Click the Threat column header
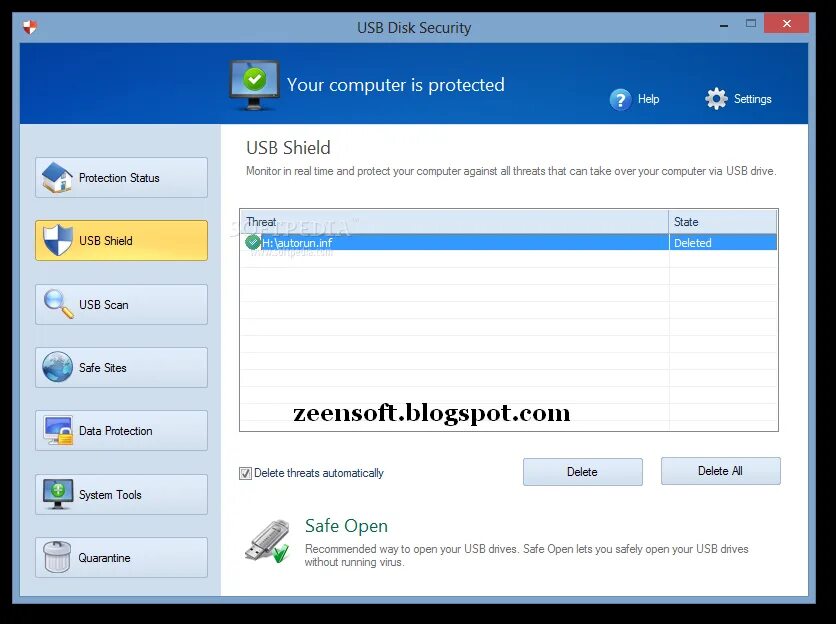 [x=454, y=222]
